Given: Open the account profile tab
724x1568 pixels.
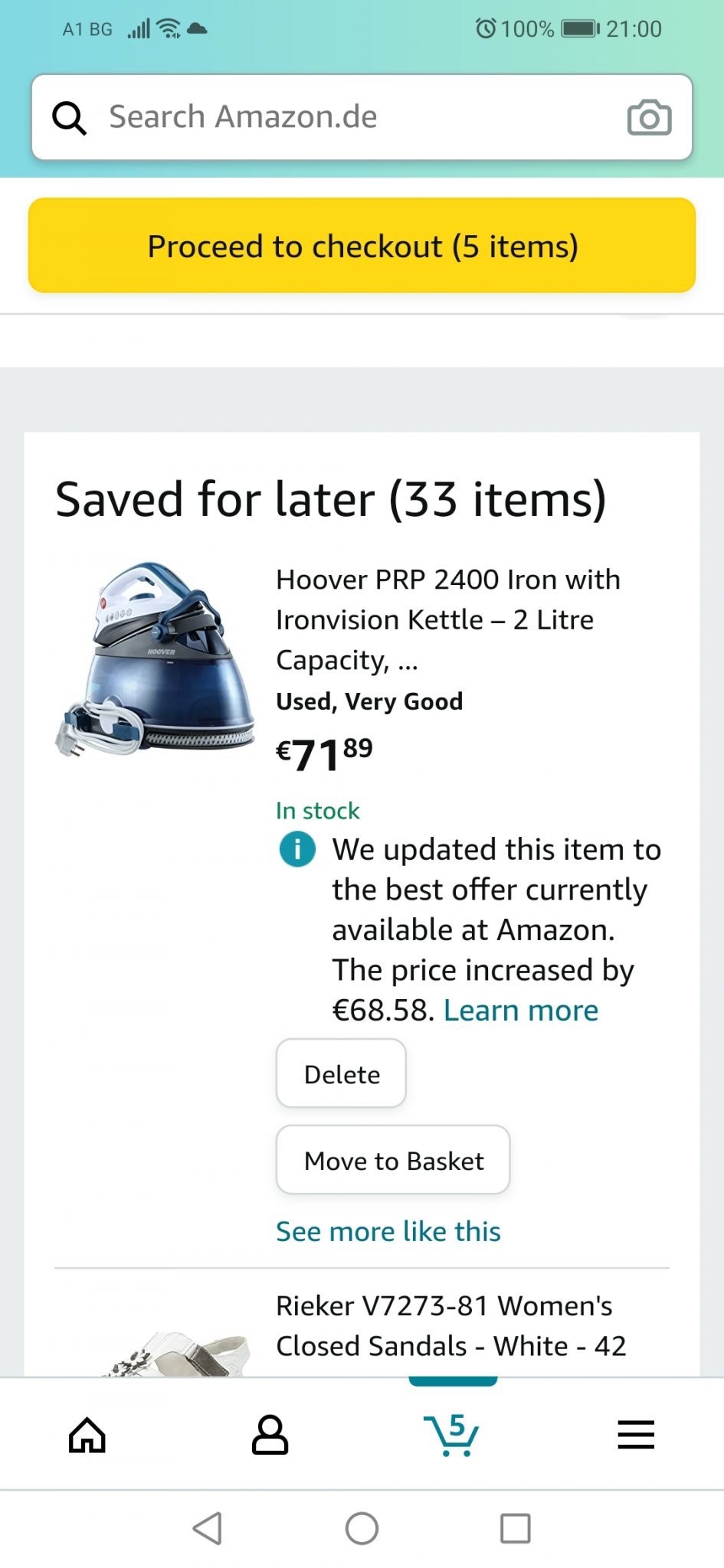Looking at the screenshot, I should coord(270,1435).
